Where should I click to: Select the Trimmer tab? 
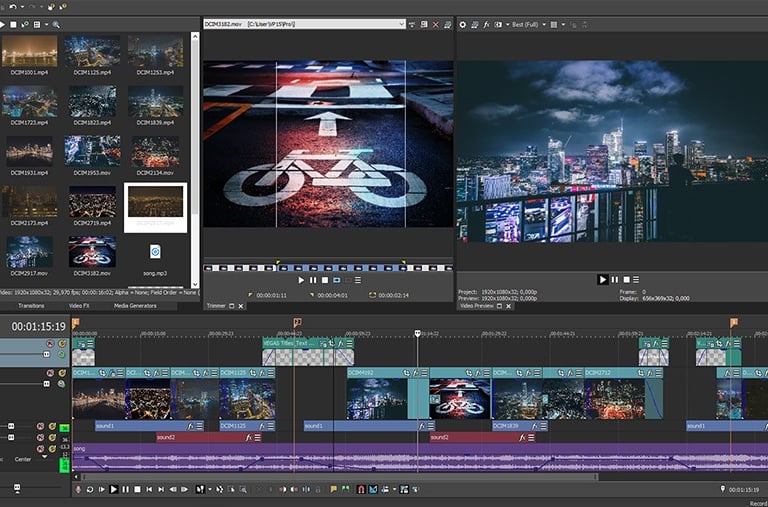(216, 306)
